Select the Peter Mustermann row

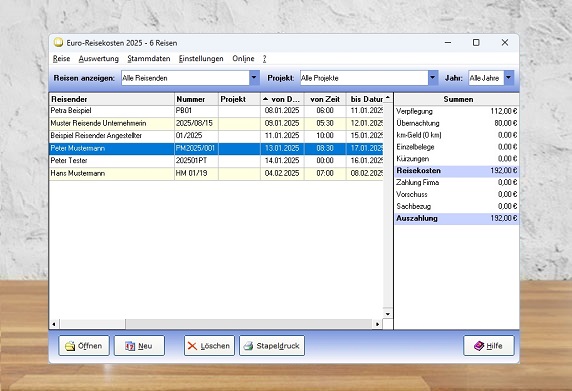(x=216, y=148)
